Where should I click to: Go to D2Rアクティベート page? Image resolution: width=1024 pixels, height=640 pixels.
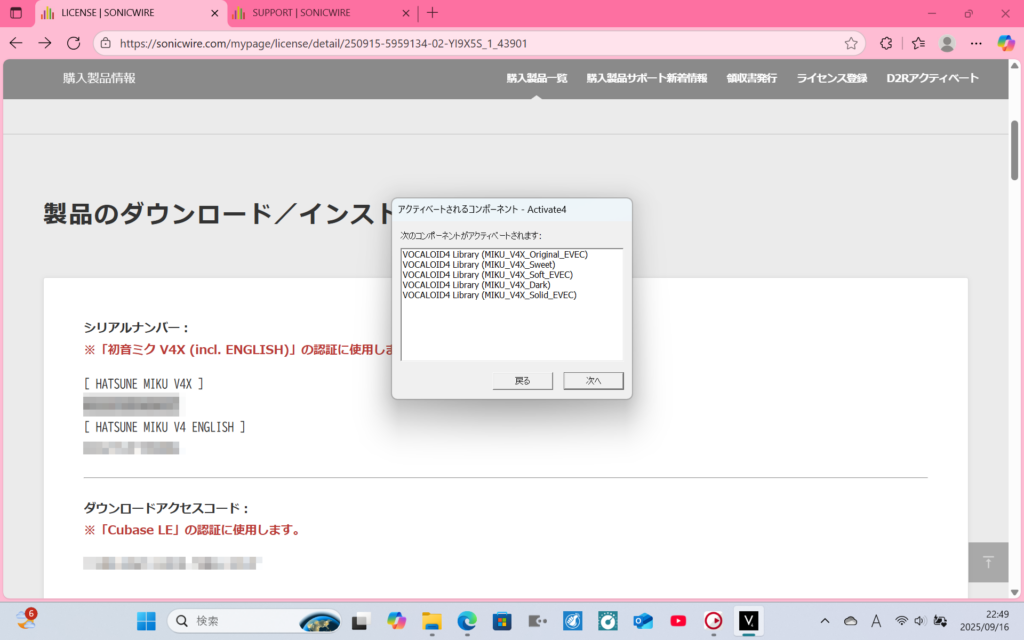pos(932,78)
